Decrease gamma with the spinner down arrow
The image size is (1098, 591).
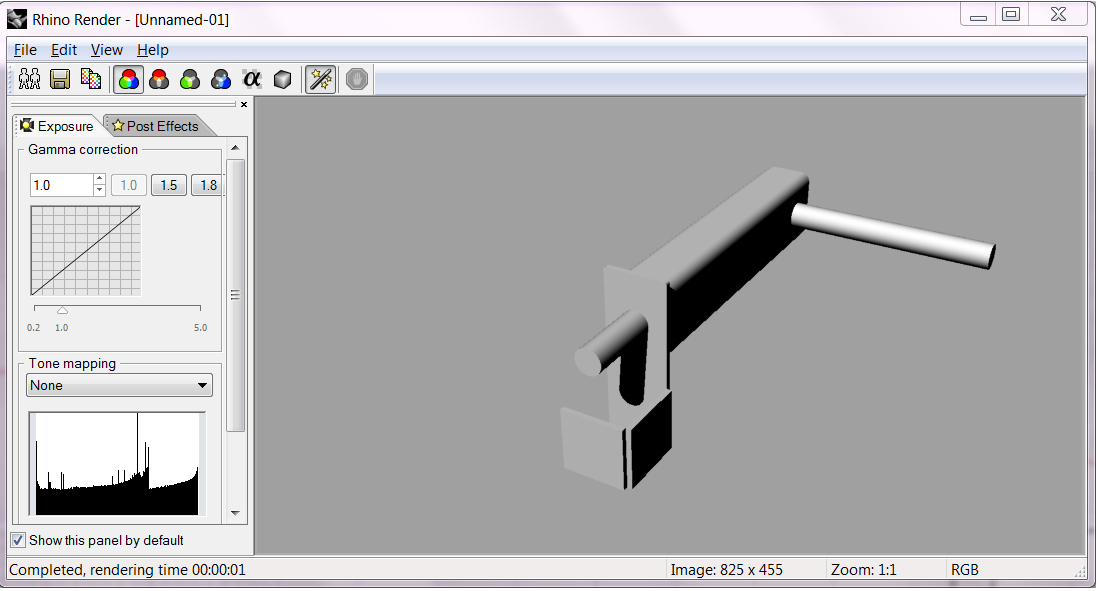click(x=99, y=190)
